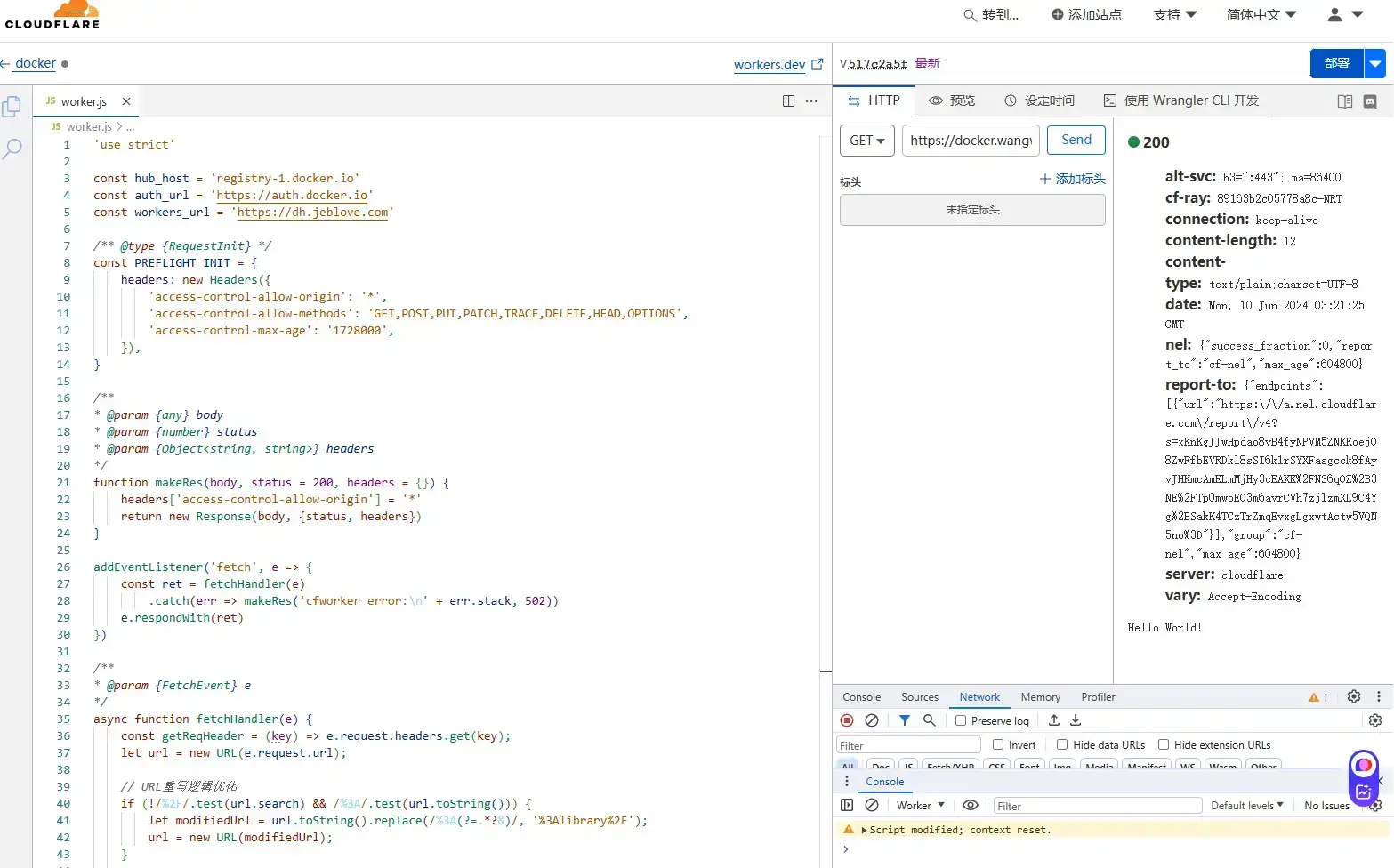The height and width of the screenshot is (868, 1394).
Task: Check Hide extension URLs
Action: (x=1164, y=744)
